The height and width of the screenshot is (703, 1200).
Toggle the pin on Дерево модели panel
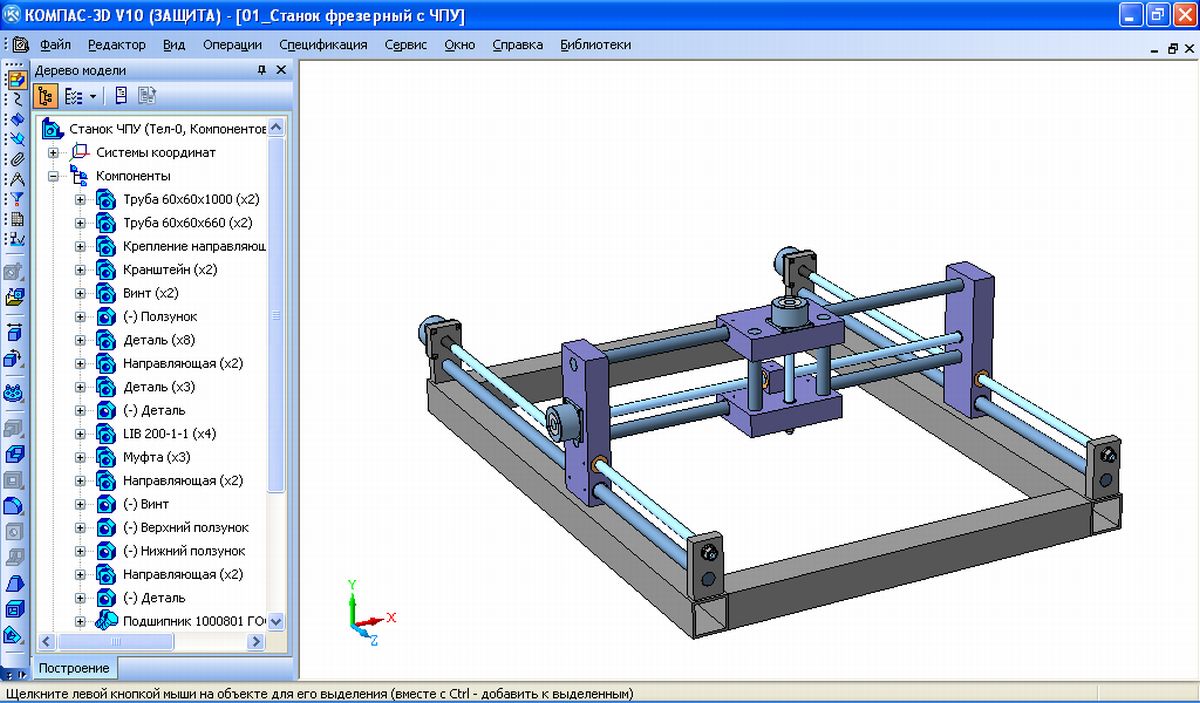pos(262,70)
